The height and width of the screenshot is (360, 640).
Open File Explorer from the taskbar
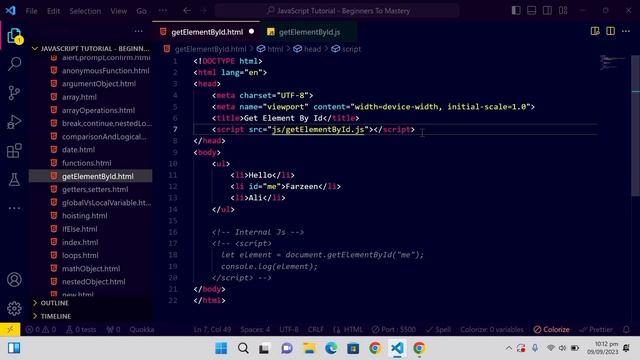click(309, 348)
